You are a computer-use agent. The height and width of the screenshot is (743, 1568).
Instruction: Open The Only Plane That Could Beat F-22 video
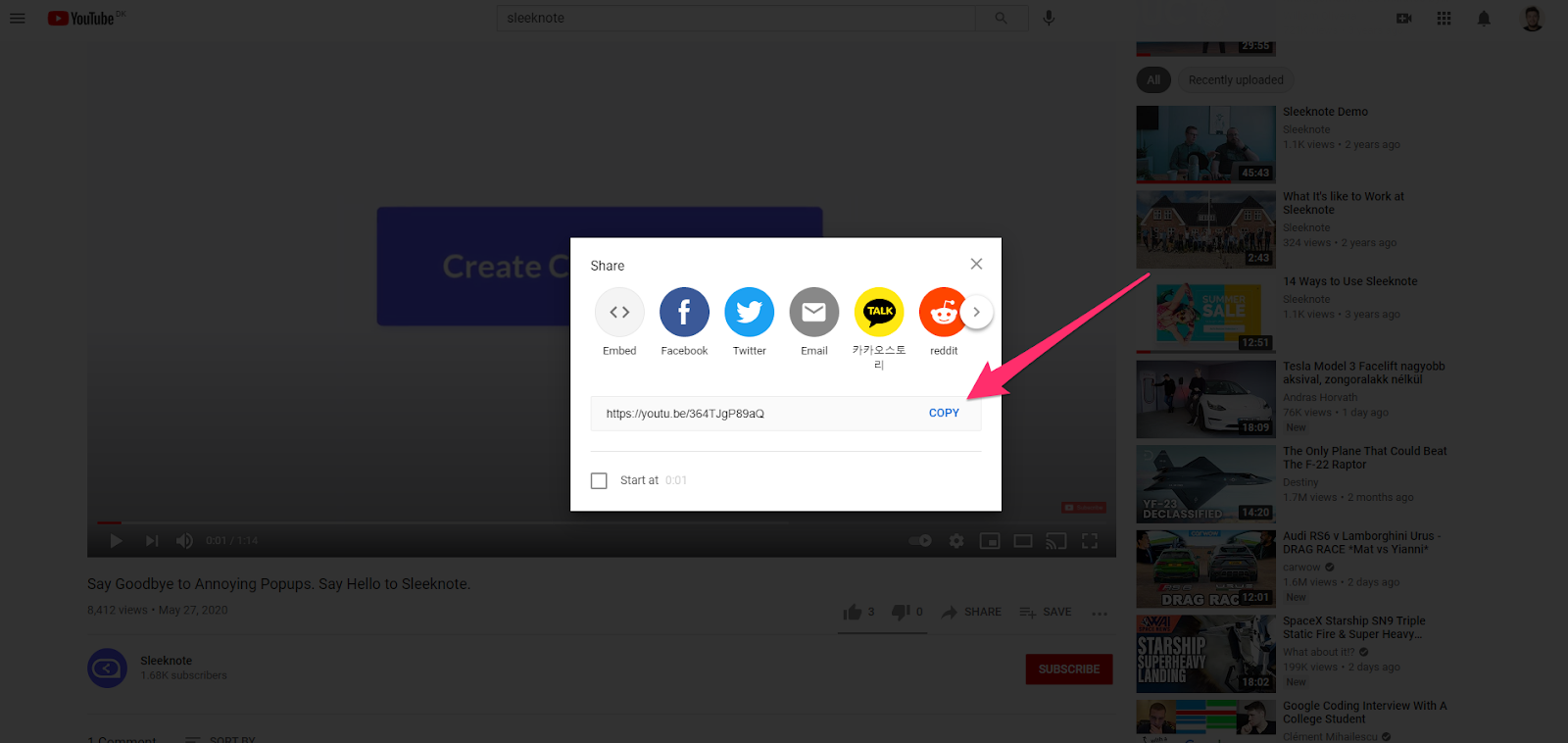[1365, 458]
